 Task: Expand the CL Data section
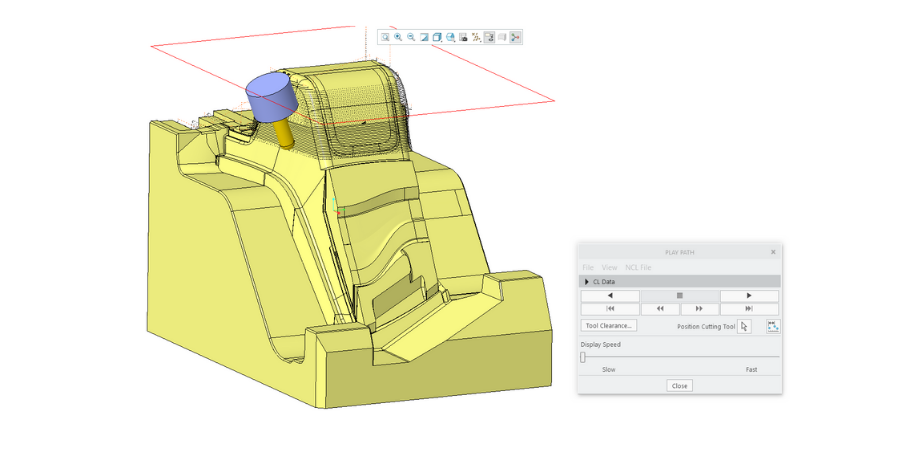[587, 282]
